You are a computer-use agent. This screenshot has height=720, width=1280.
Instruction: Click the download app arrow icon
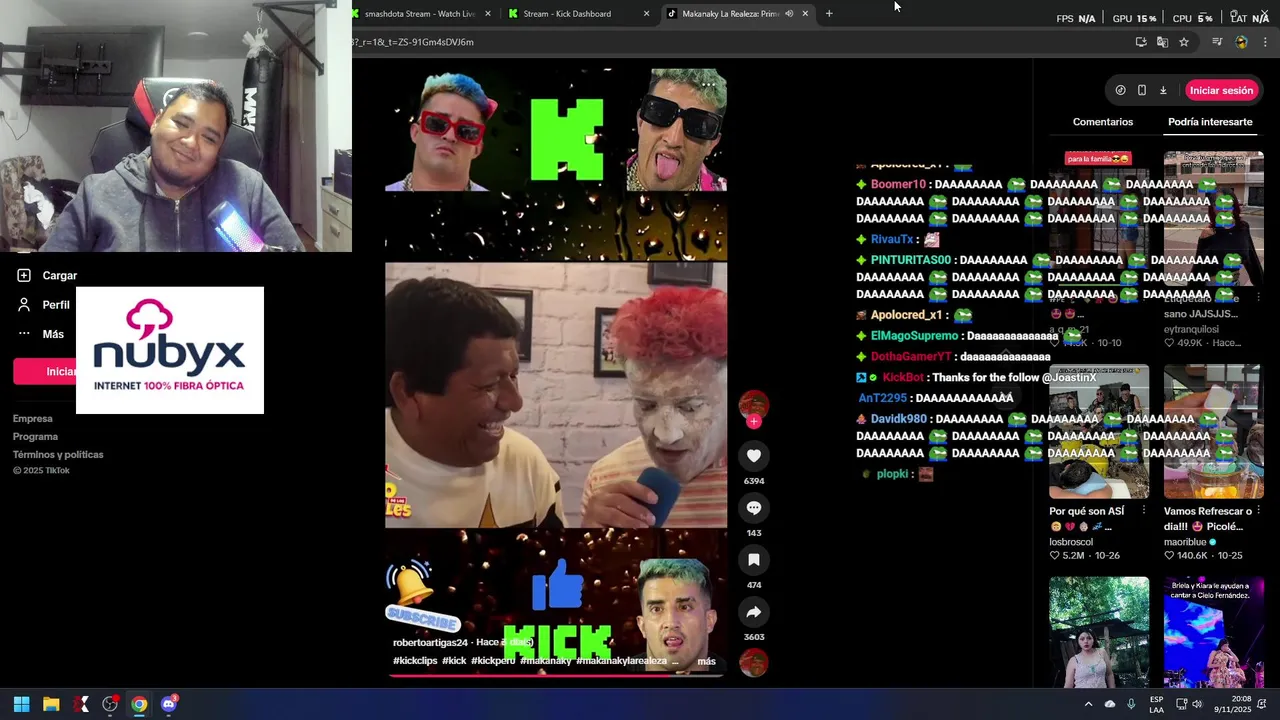[1163, 90]
